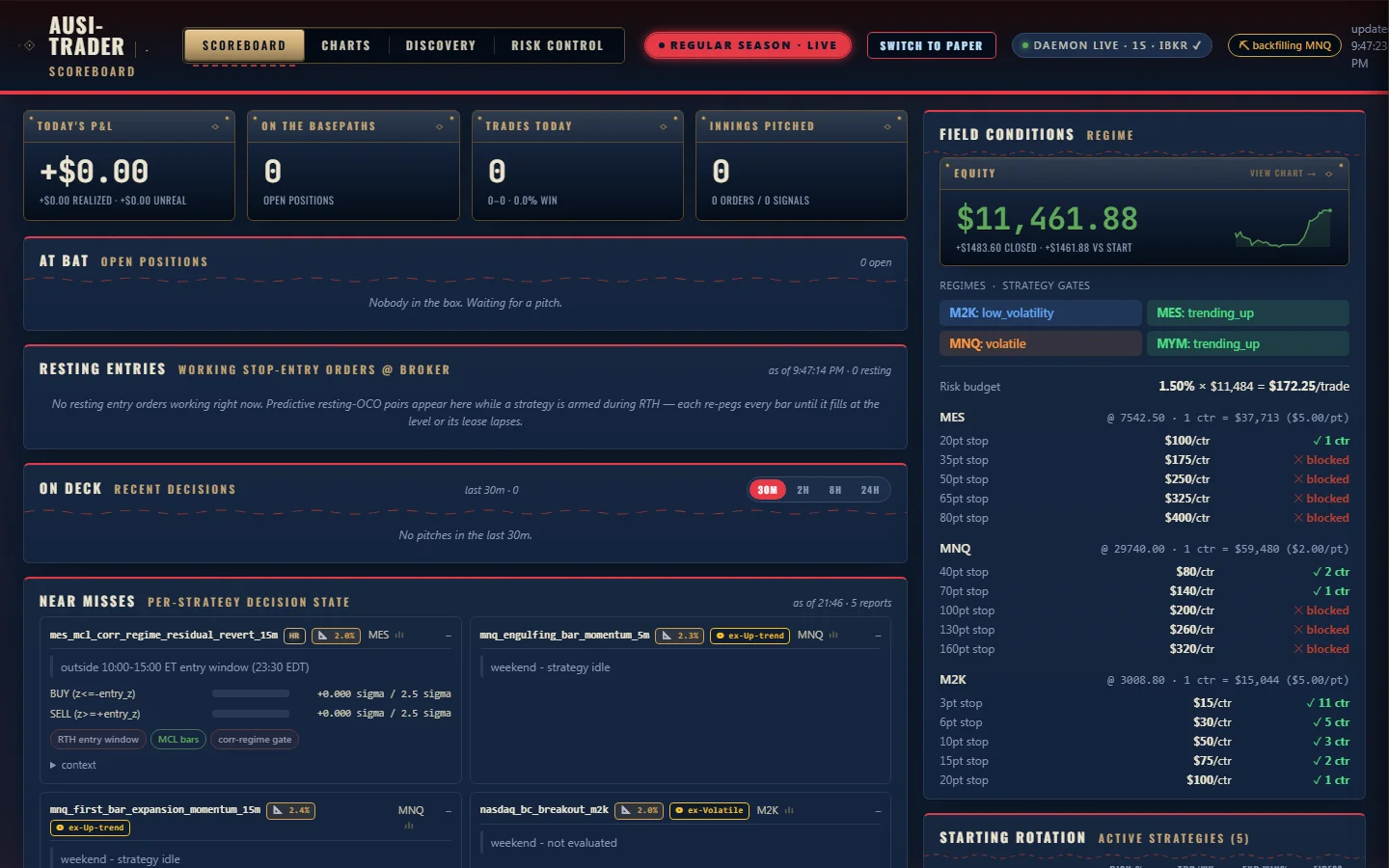Open the View Chart link in Equity
1389x868 pixels.
click(1283, 174)
